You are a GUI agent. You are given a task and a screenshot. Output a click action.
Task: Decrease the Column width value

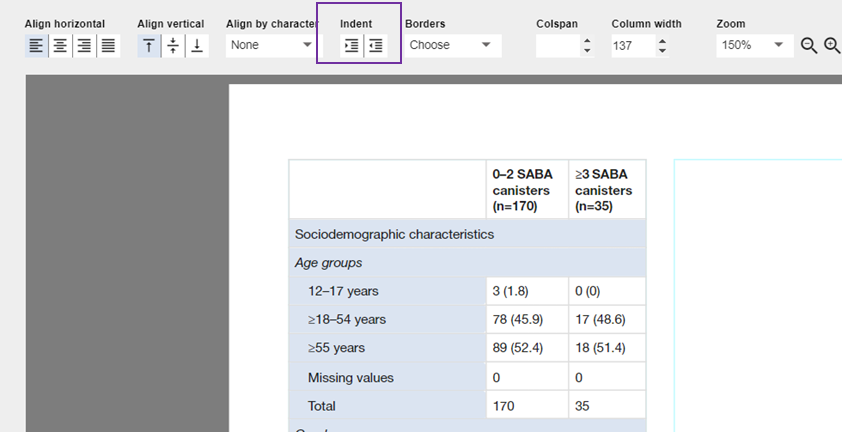click(x=662, y=51)
